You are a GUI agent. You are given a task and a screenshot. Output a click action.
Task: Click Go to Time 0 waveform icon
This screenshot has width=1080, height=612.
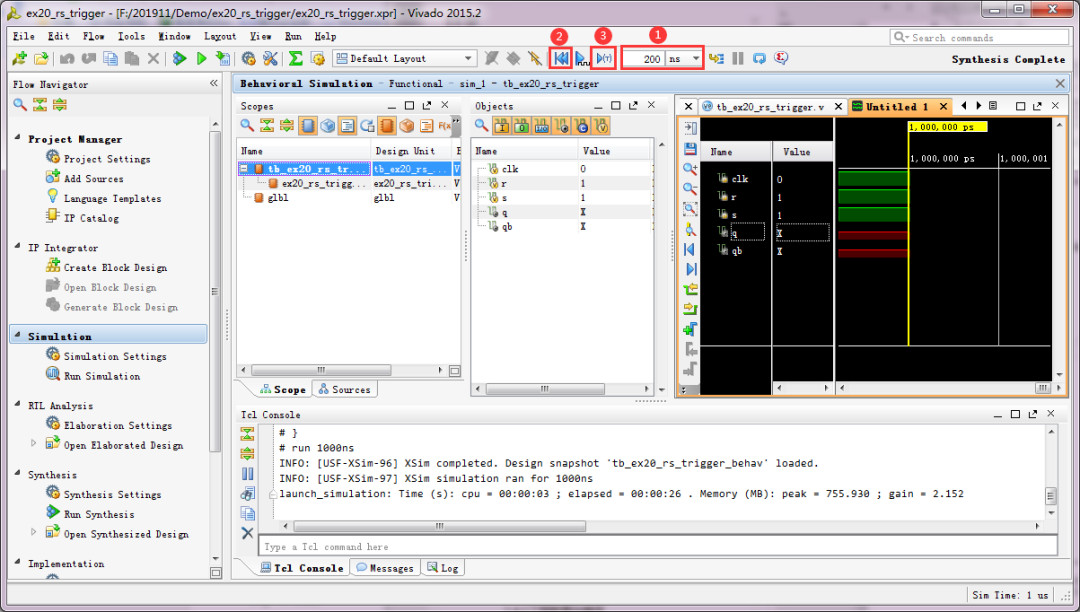(690, 249)
